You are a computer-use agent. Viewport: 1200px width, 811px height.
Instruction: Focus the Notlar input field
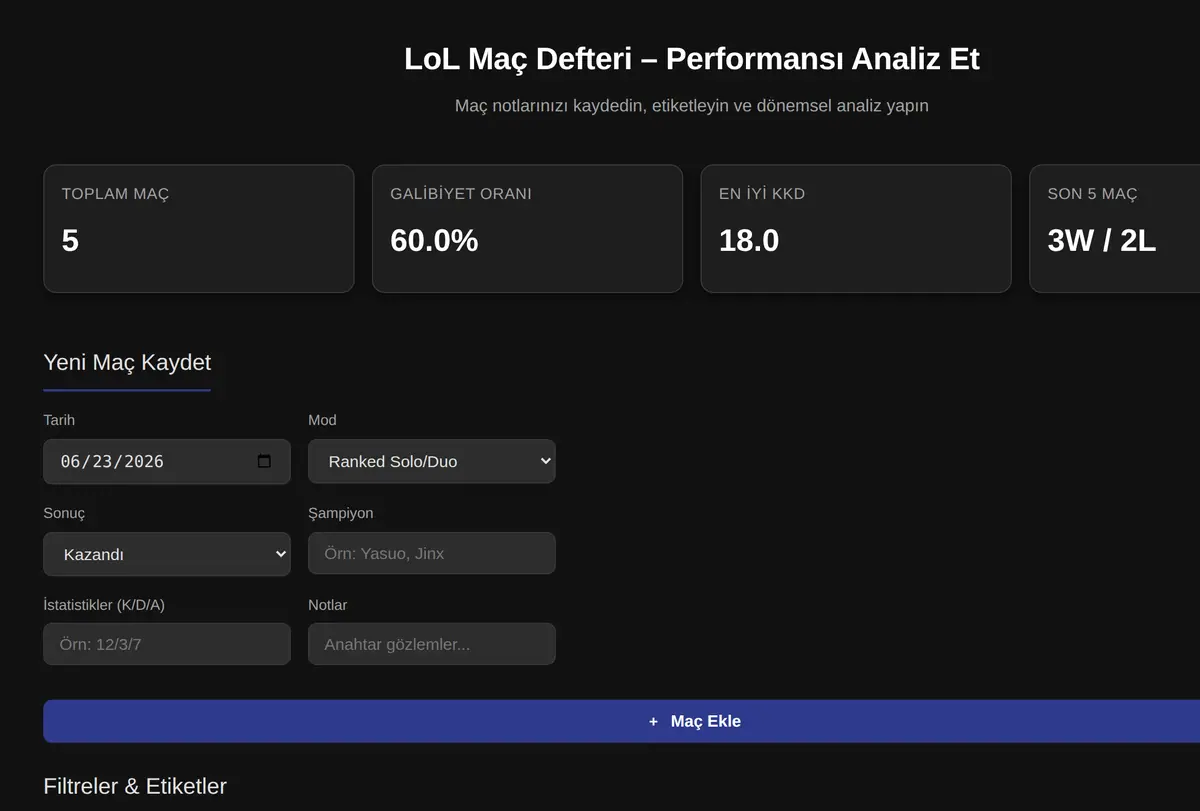[x=432, y=644]
